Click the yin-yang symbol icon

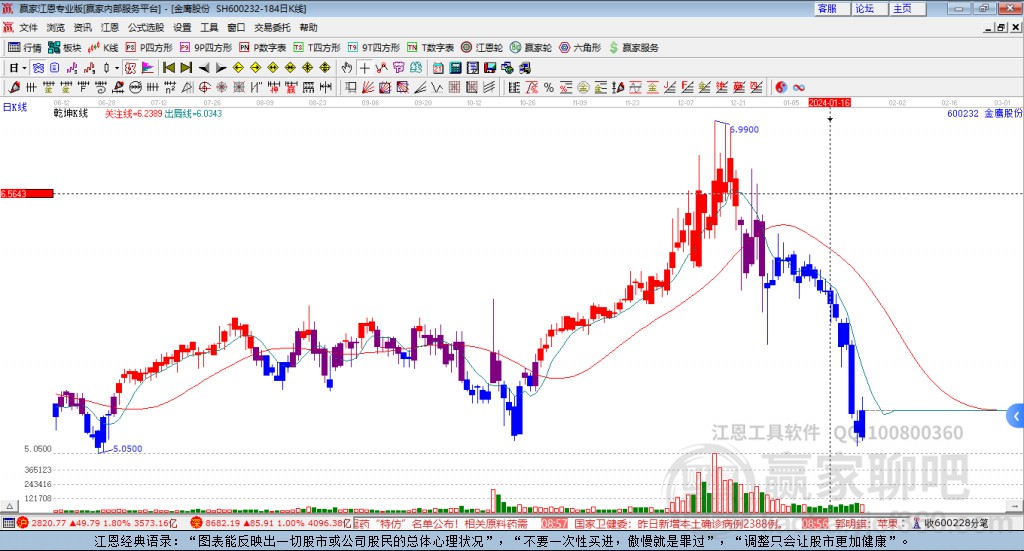[x=782, y=87]
